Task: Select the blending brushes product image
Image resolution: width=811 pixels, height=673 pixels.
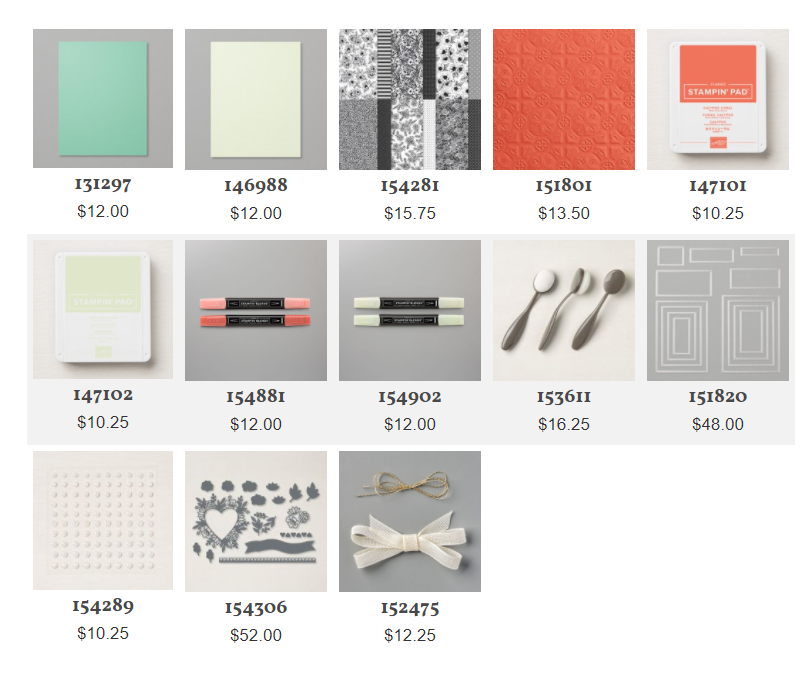Action: click(x=564, y=310)
